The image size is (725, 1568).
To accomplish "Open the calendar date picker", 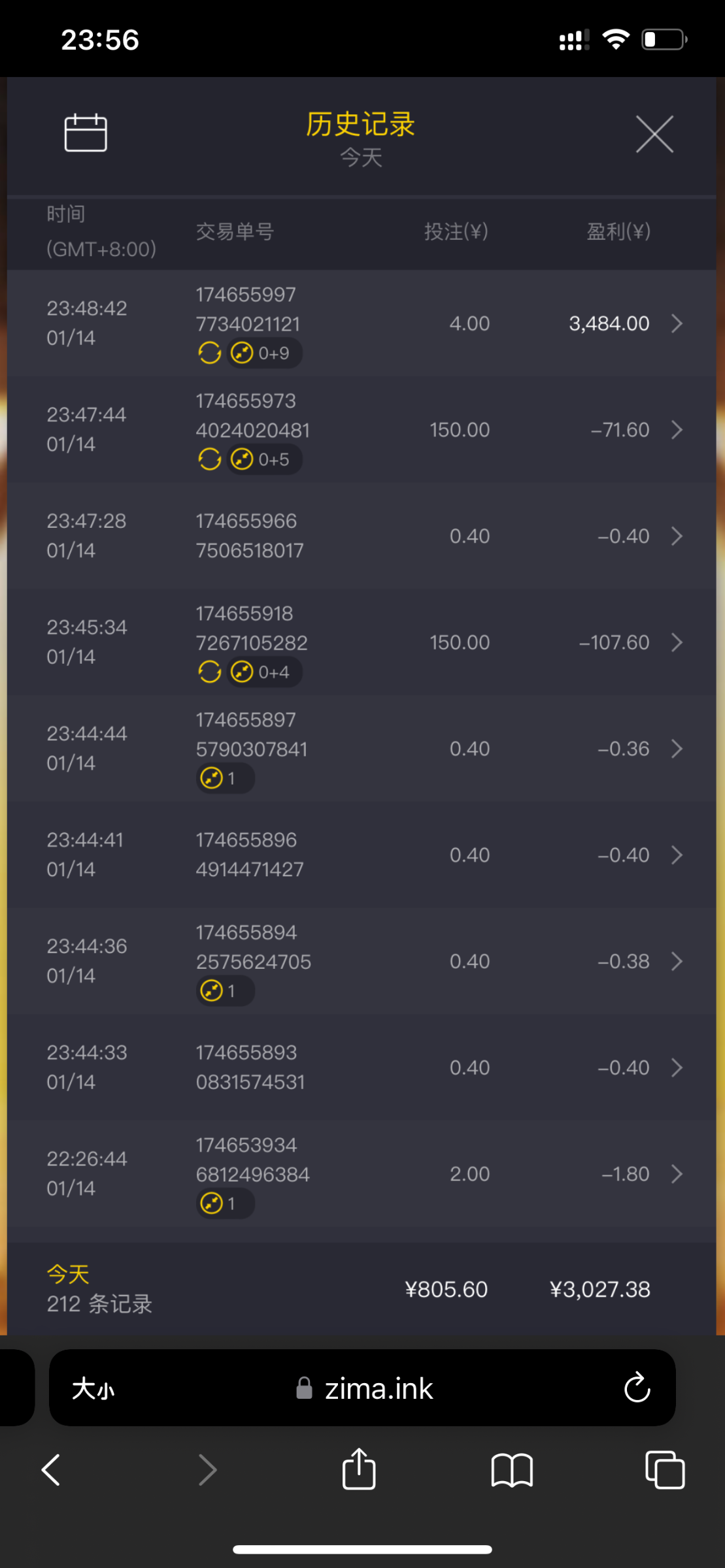I will pyautogui.click(x=86, y=133).
